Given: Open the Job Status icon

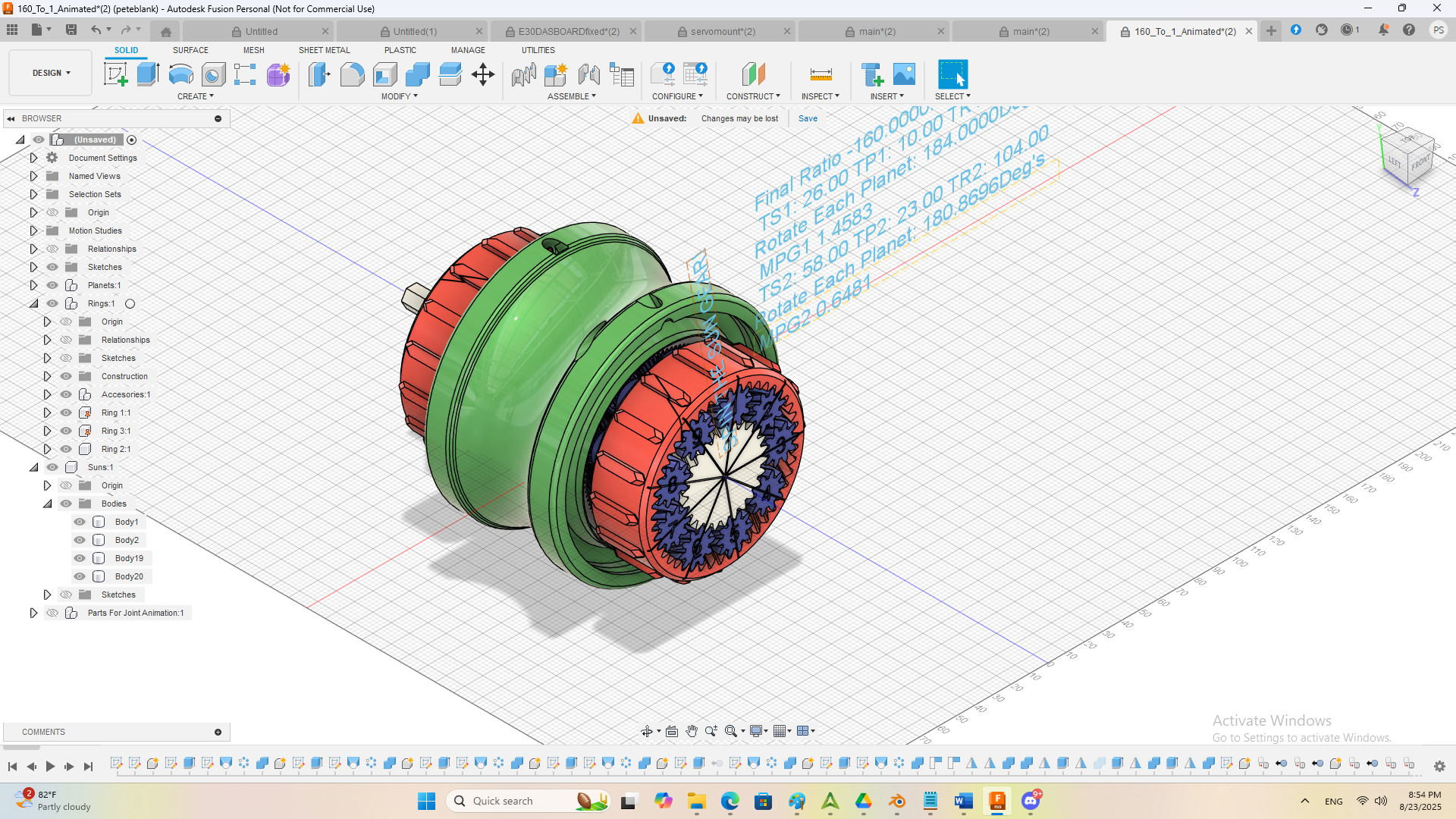Looking at the screenshot, I should click(1347, 30).
